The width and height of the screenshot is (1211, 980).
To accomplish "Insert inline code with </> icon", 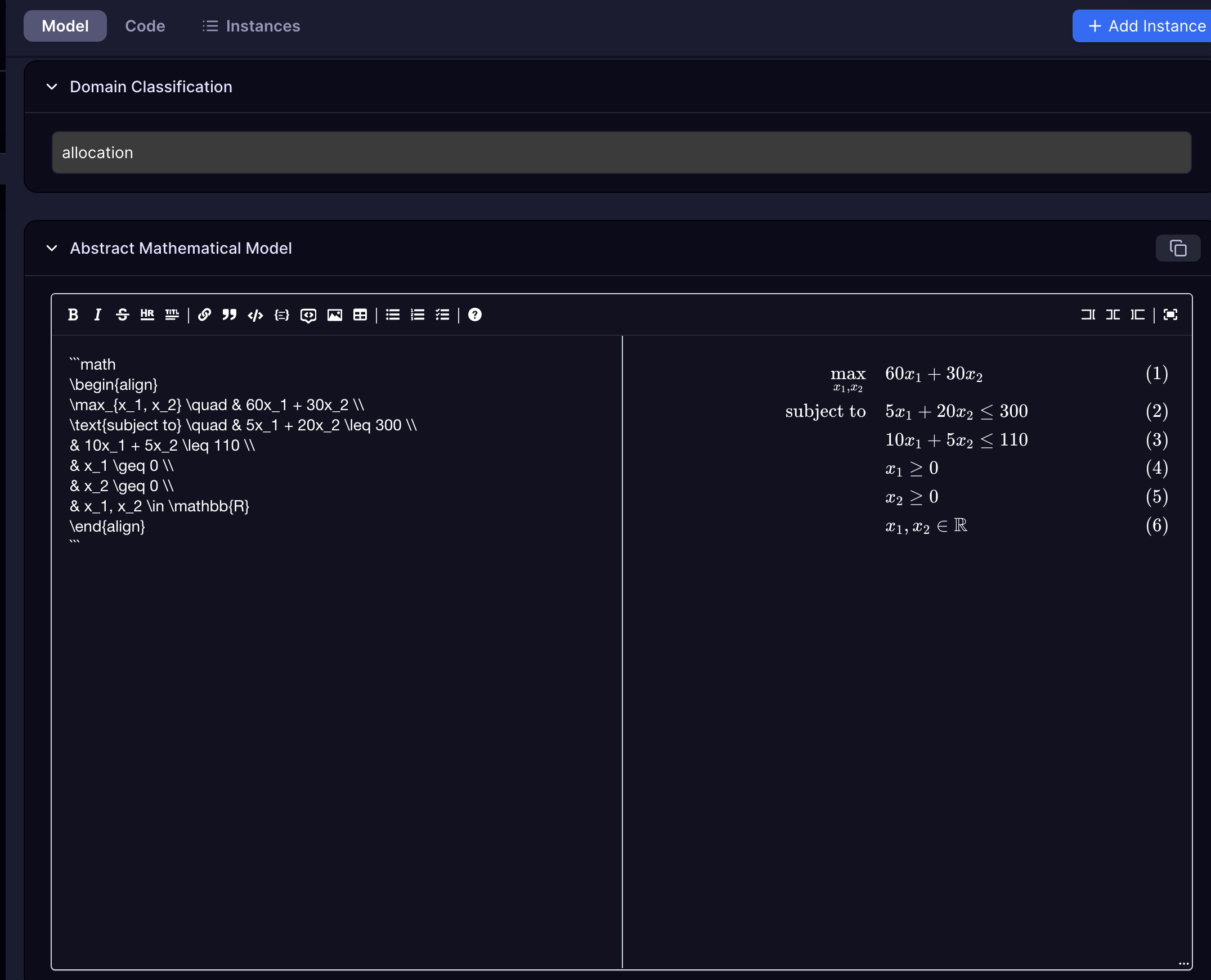I will pyautogui.click(x=255, y=314).
